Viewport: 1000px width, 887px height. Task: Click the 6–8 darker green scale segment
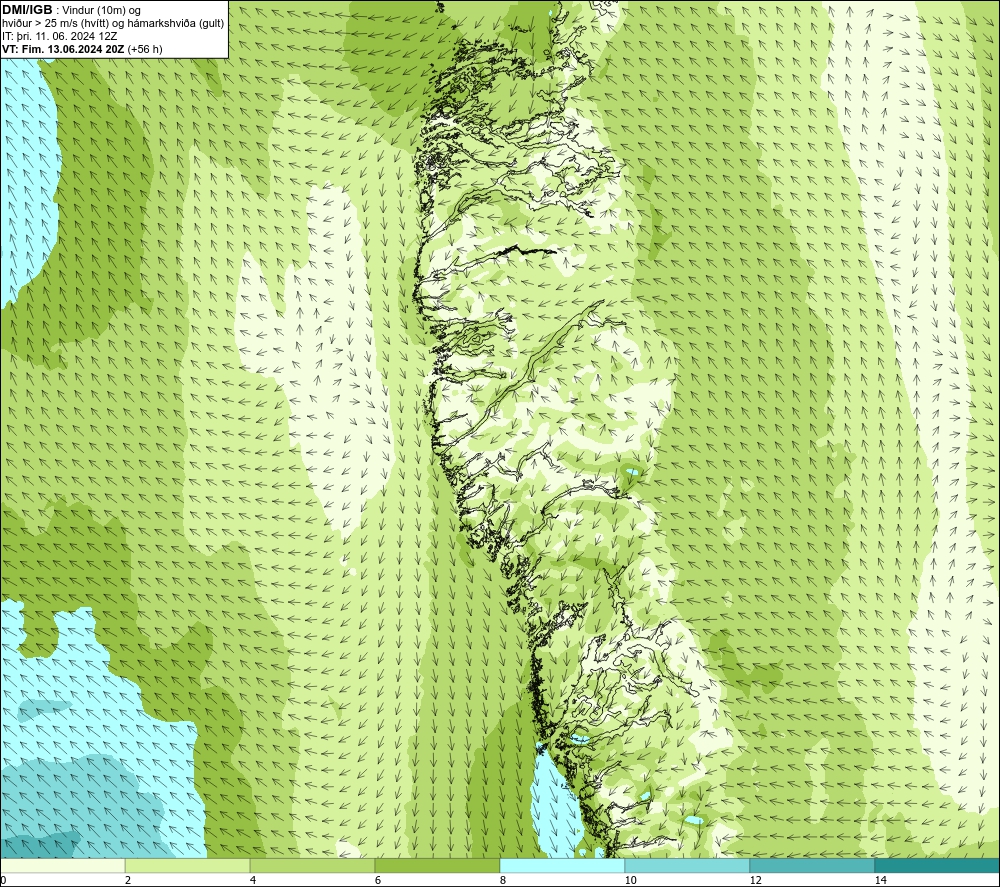click(x=438, y=865)
